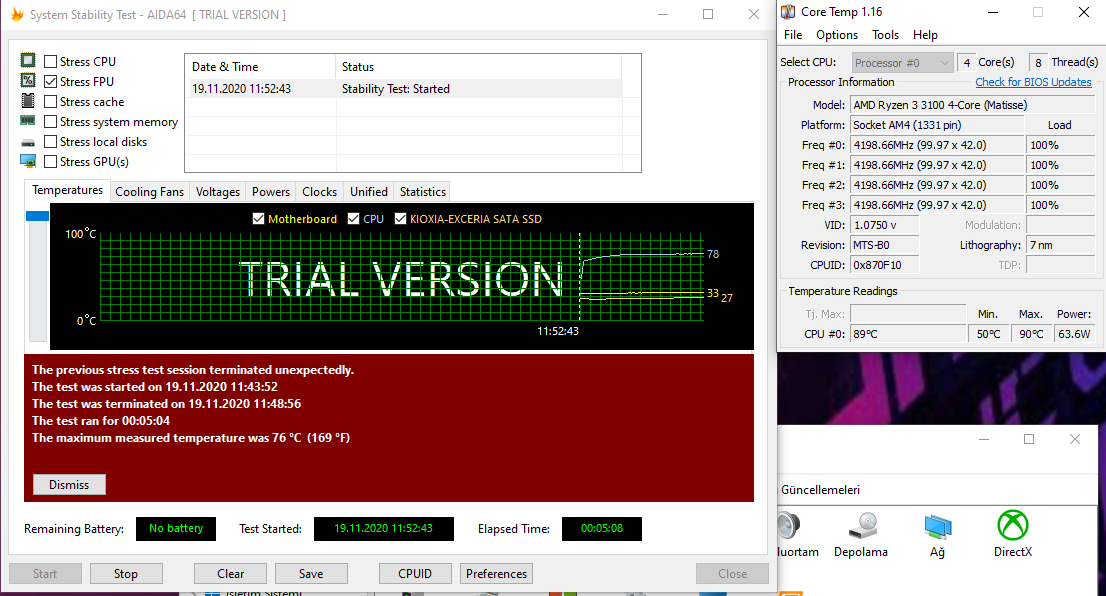Toggle Motherboard temperature graph checkbox

pyautogui.click(x=258, y=219)
